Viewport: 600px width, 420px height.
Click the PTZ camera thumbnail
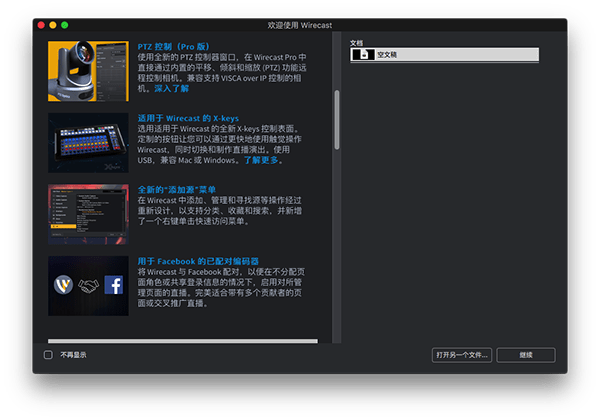tap(88, 71)
